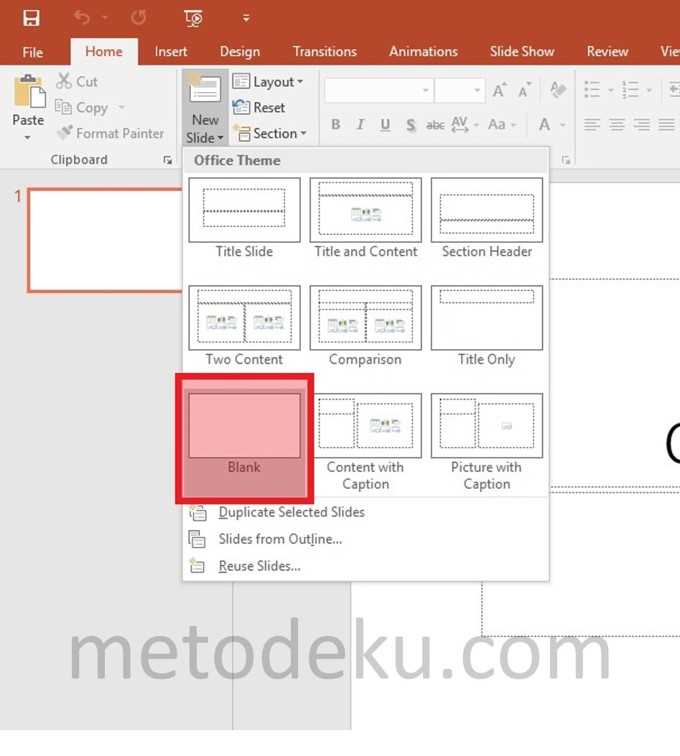Justify text alignment
Image resolution: width=680 pixels, height=756 pixels.
pos(666,125)
